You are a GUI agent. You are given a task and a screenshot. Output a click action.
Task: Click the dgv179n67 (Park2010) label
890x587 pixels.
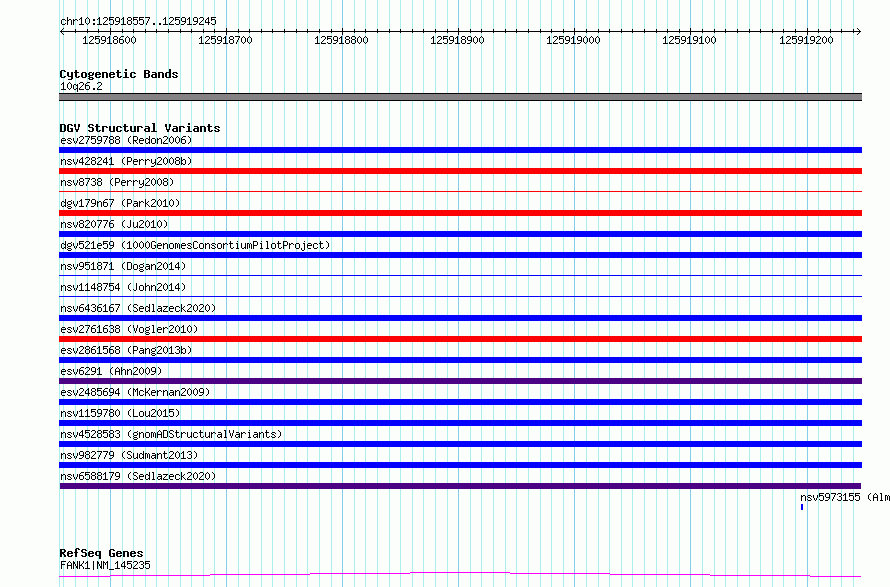120,203
